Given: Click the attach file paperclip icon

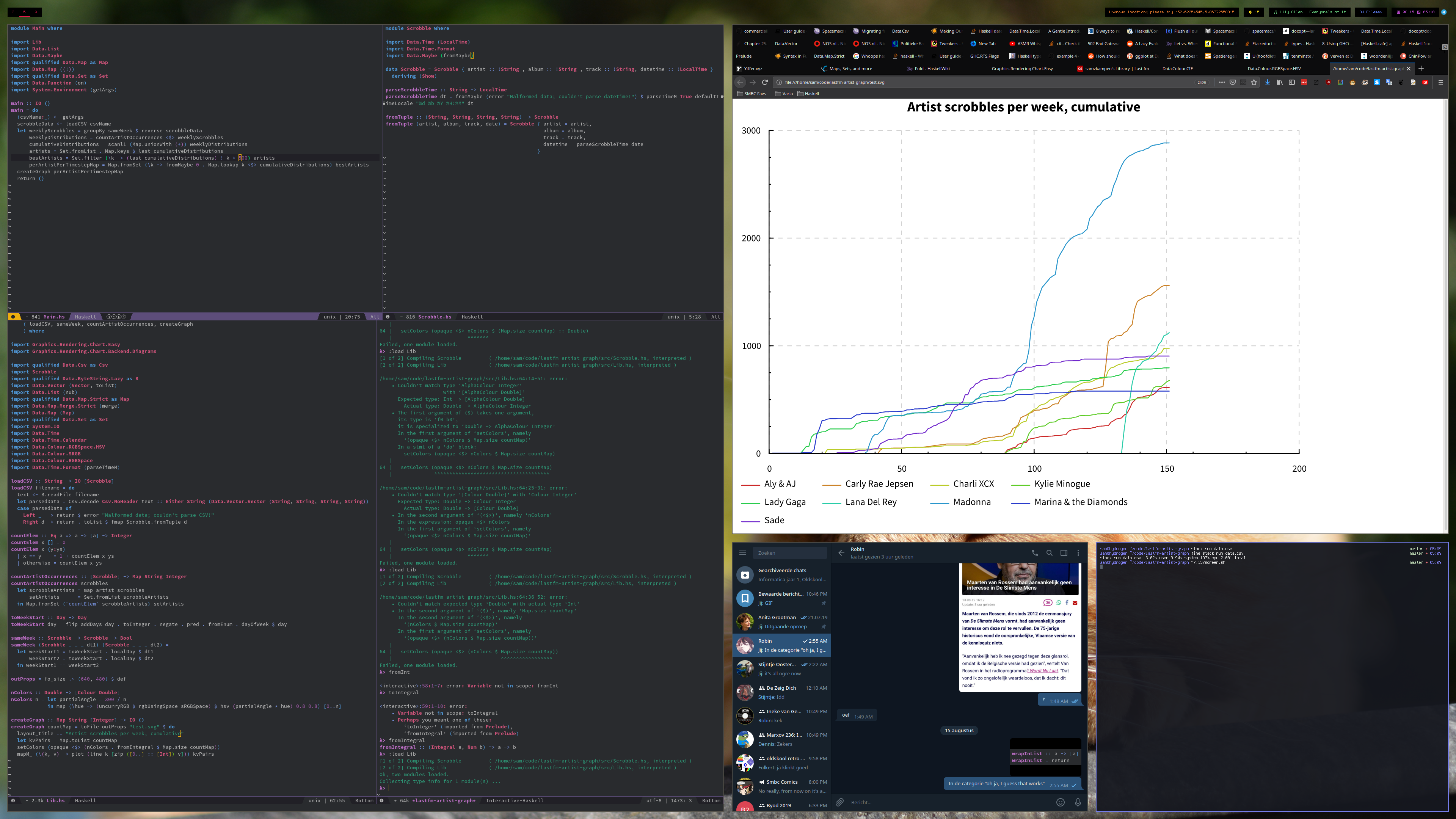Looking at the screenshot, I should tap(840, 802).
